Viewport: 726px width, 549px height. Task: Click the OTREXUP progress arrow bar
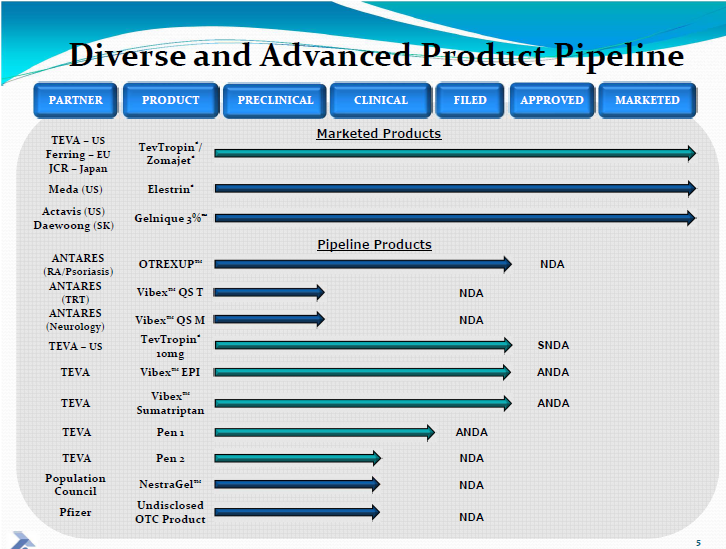tap(363, 264)
